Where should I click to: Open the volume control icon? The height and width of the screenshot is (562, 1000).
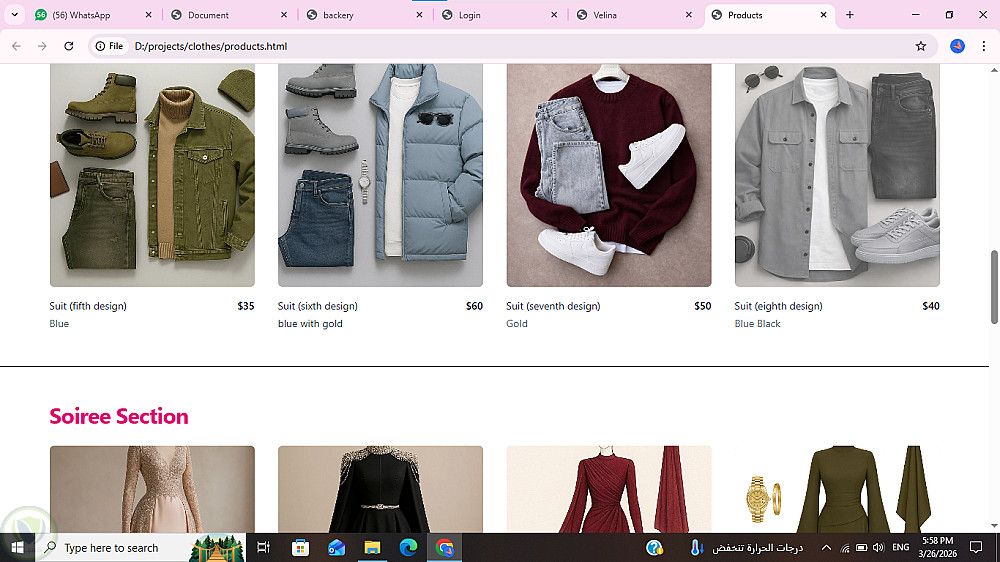point(879,547)
